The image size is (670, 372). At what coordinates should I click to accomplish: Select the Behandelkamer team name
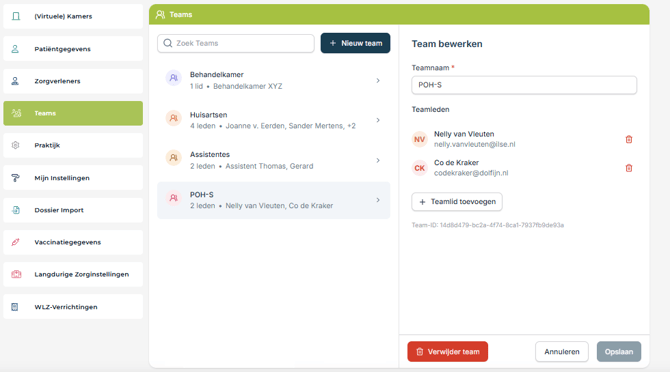(x=217, y=74)
